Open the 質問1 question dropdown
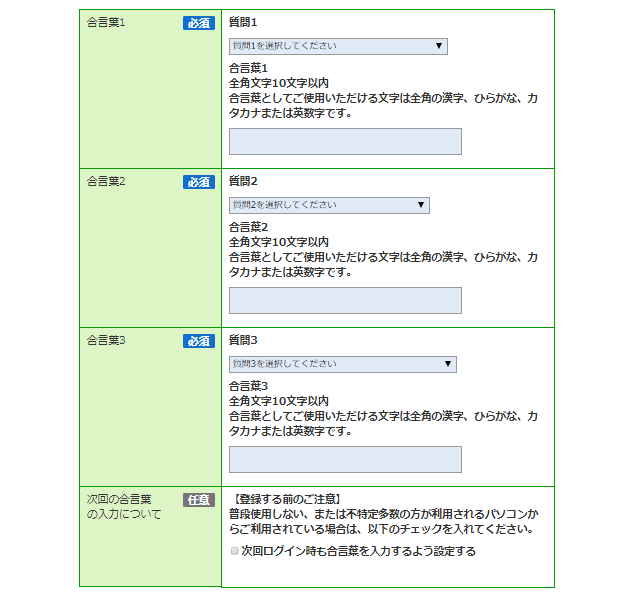The image size is (634, 609). pyautogui.click(x=337, y=46)
